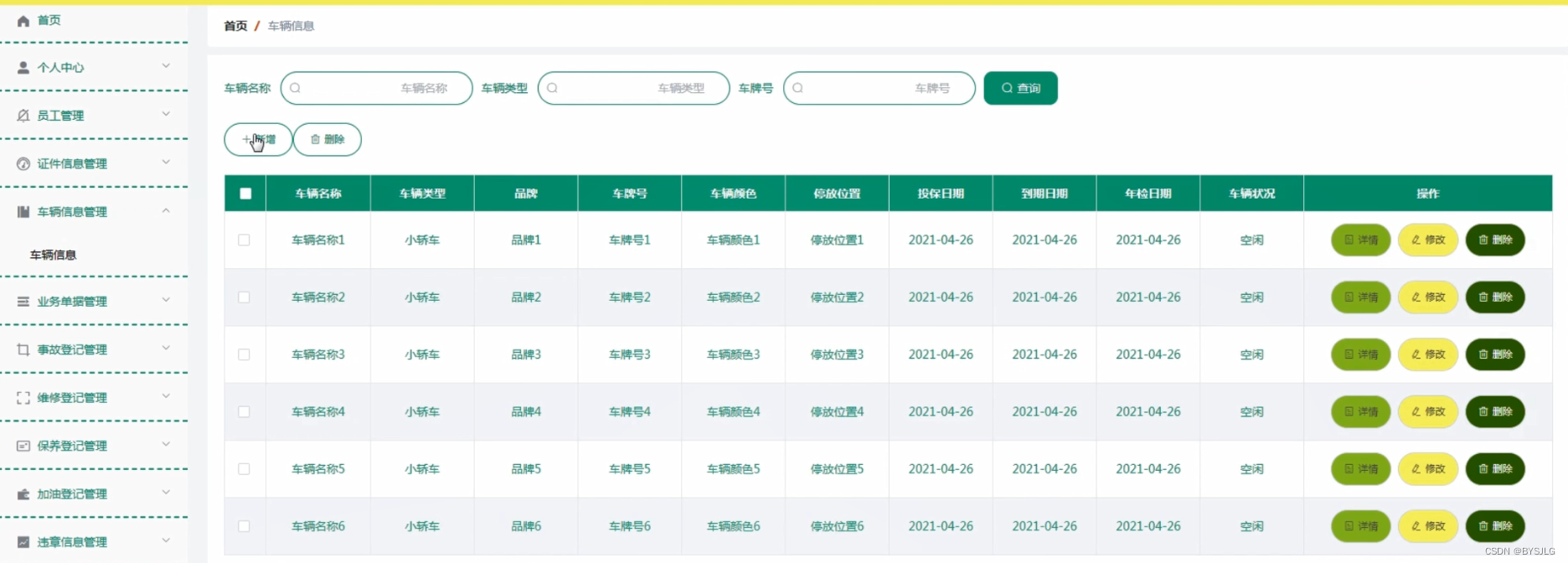This screenshot has height=563, width=1568.
Task: Expand the 证件信息管理 menu chevron
Action: click(166, 162)
